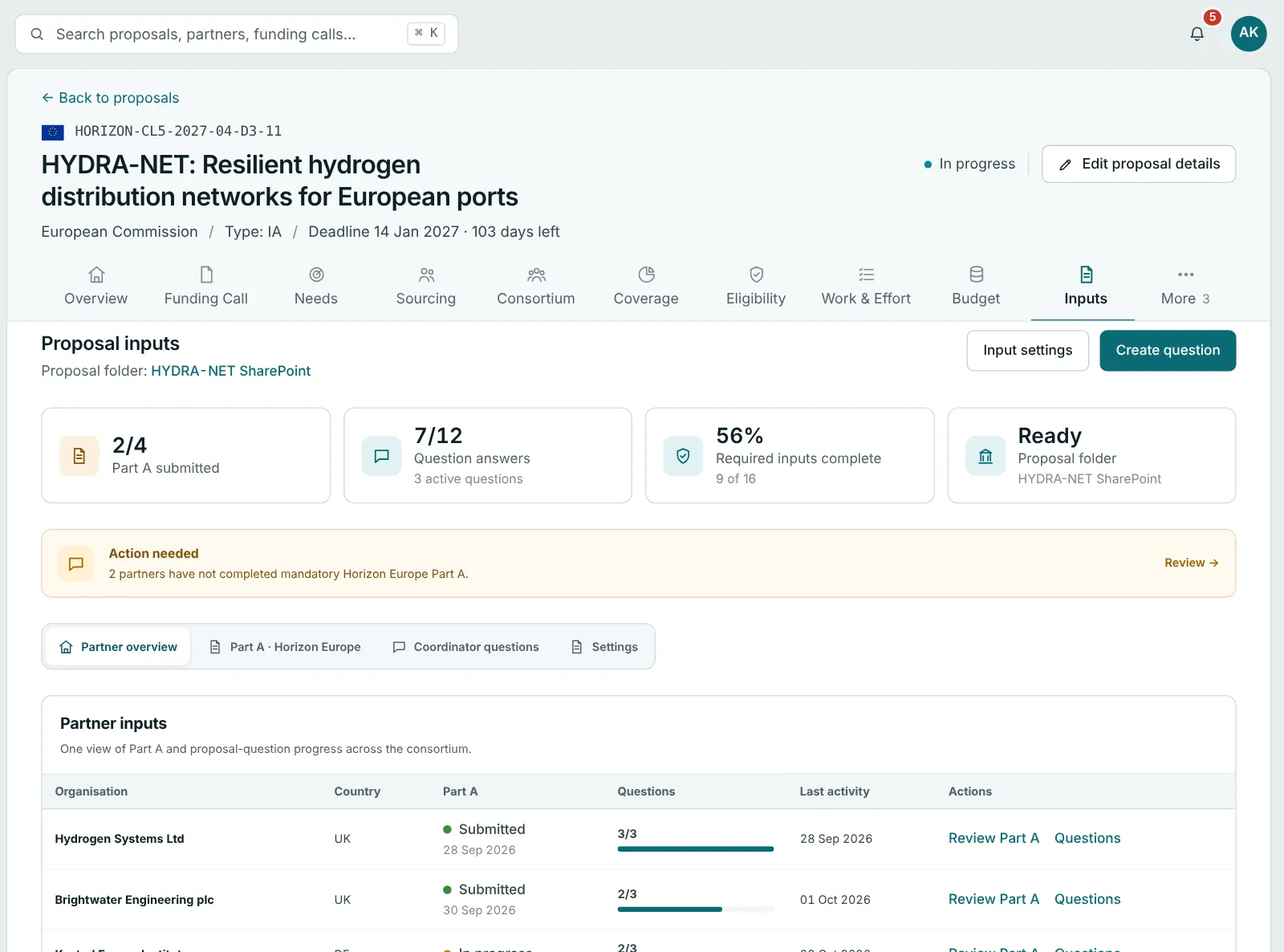The height and width of the screenshot is (952, 1284).
Task: Click the In progress status indicator
Action: (969, 164)
